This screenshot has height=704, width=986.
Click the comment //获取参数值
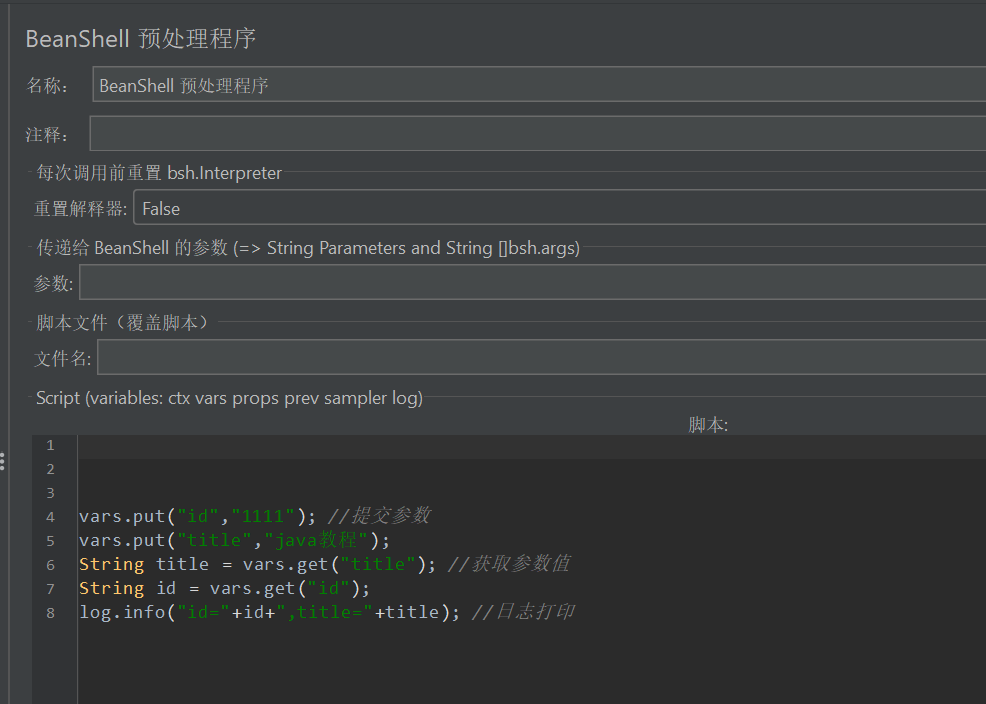[509, 564]
